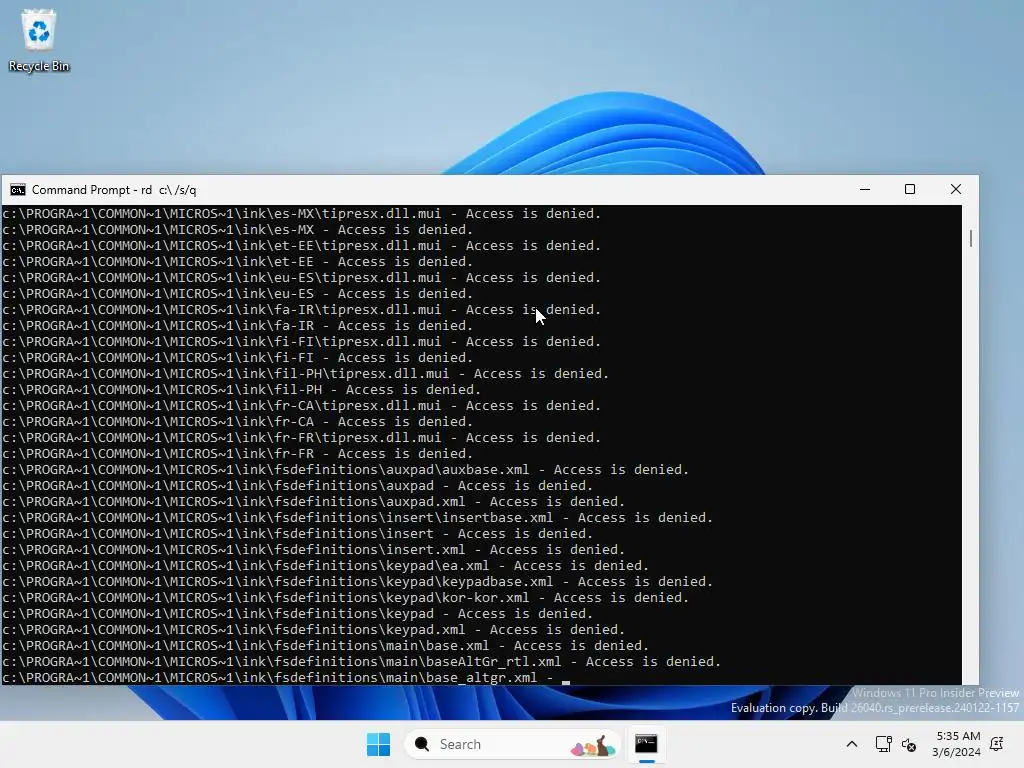Click the ink\fa-IR access denied line
Screen dimensions: 1024x768
[237, 326]
